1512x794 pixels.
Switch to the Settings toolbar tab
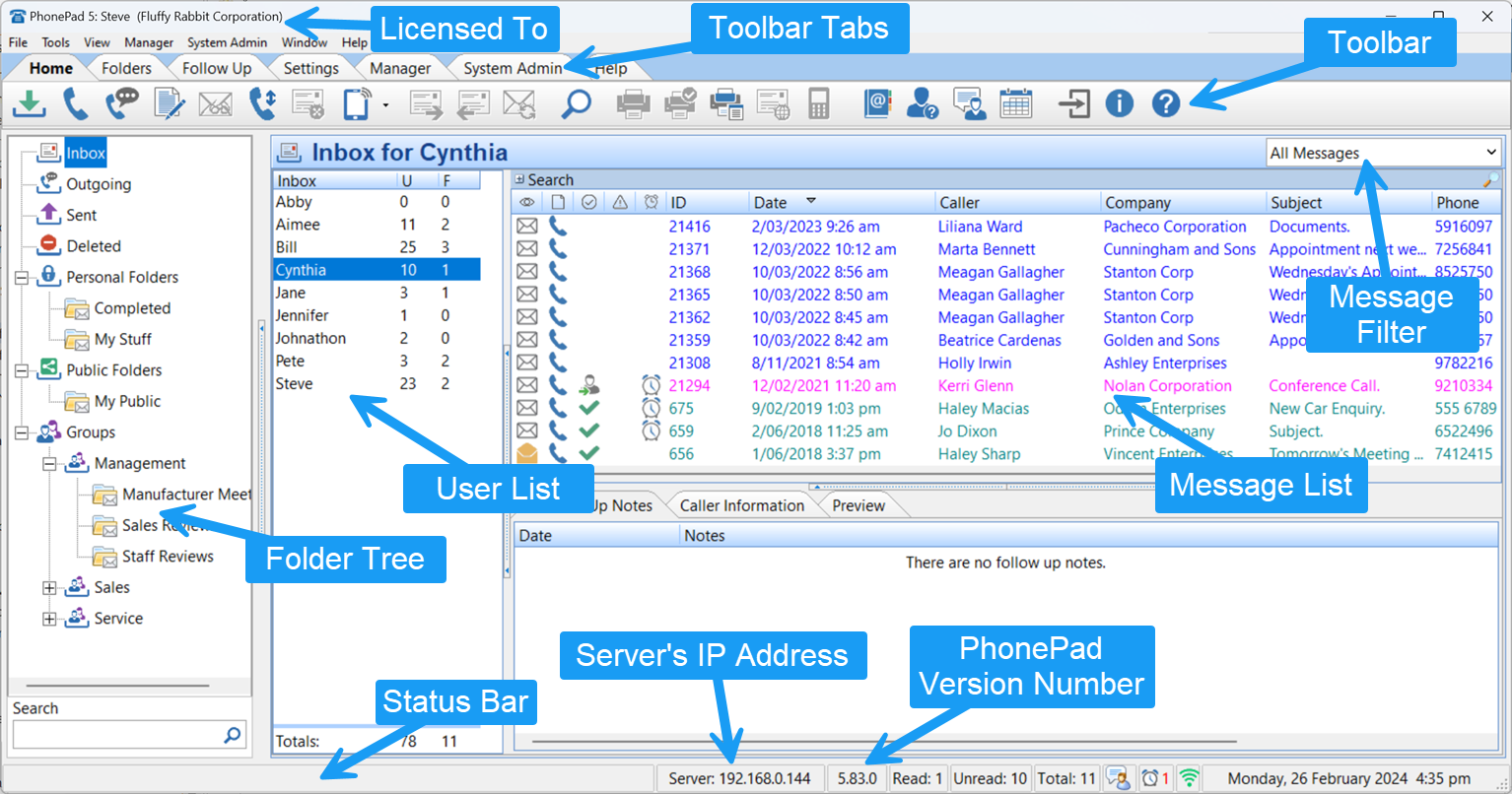click(311, 68)
